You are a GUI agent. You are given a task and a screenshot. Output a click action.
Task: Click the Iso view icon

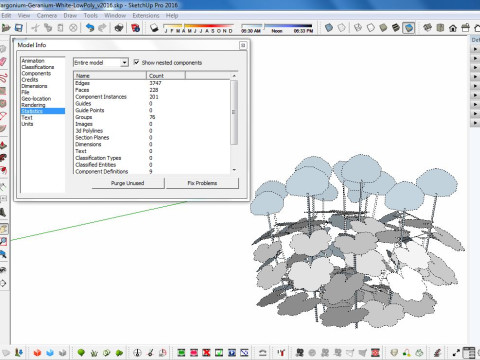(427, 28)
